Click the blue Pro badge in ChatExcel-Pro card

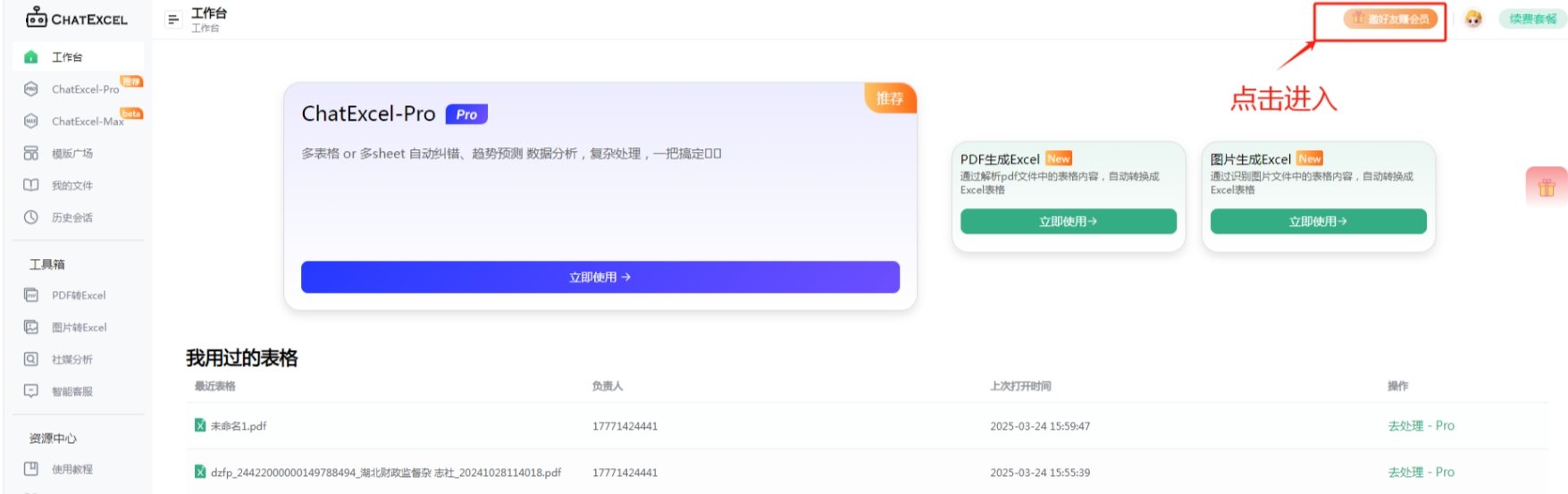[466, 114]
